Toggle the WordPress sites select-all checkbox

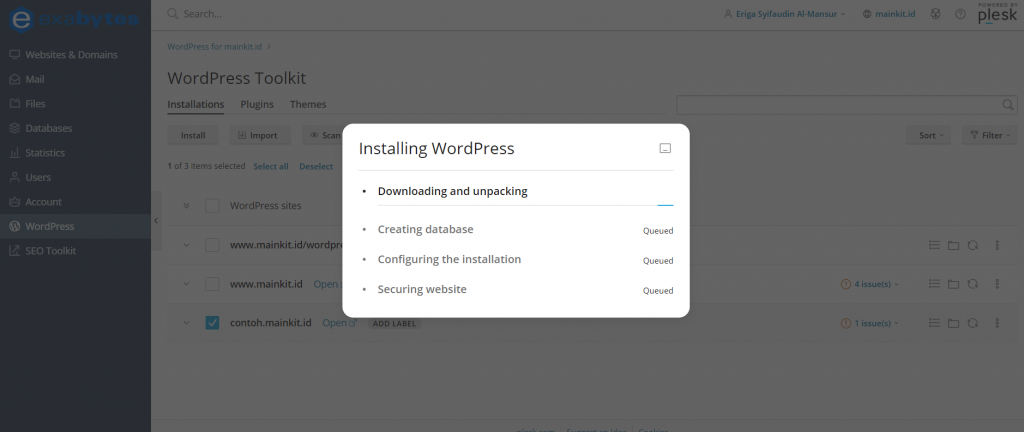[x=212, y=206]
